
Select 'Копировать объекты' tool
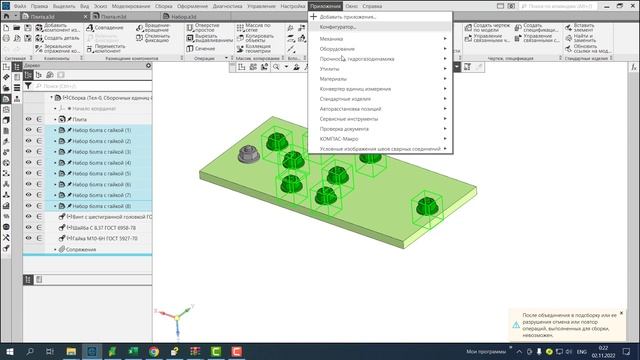(x=255, y=38)
